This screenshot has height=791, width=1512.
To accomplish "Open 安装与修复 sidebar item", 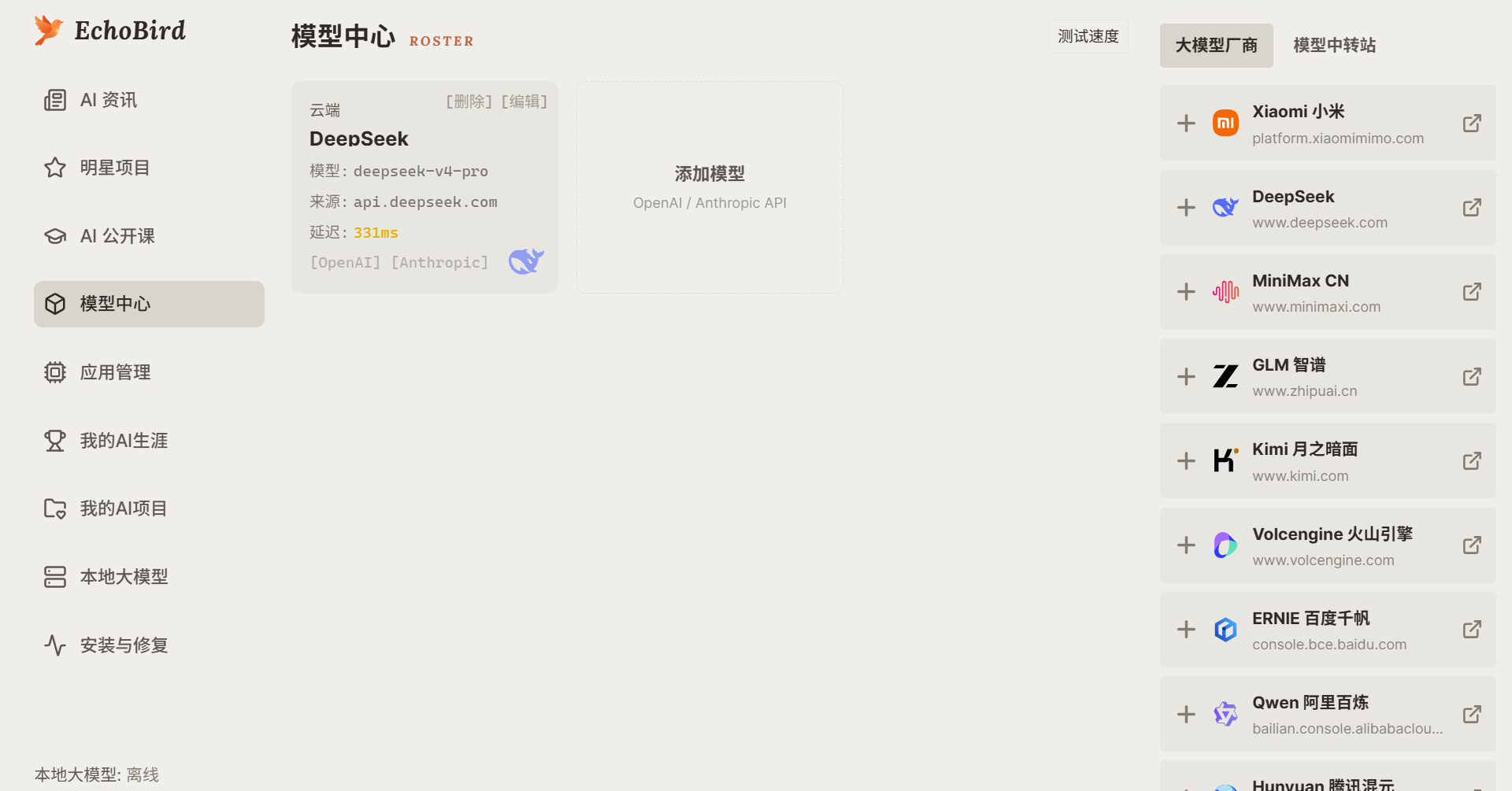I will coord(149,645).
